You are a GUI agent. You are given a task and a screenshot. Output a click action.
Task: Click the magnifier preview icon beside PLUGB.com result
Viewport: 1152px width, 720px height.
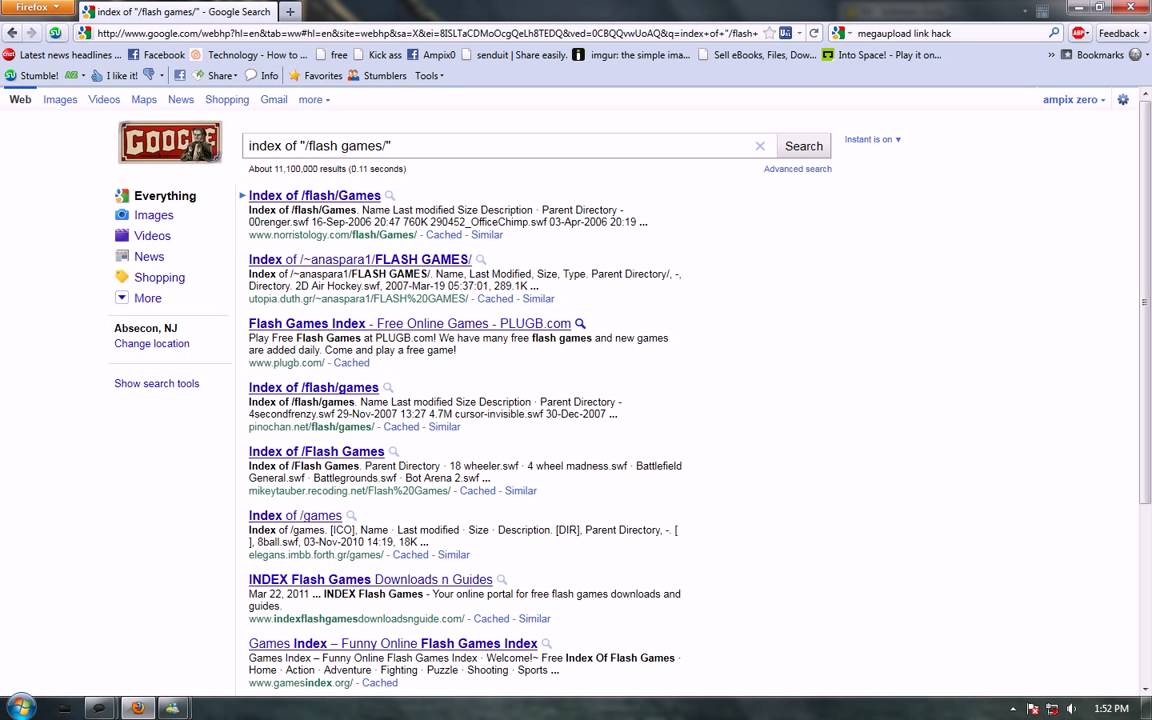click(580, 324)
